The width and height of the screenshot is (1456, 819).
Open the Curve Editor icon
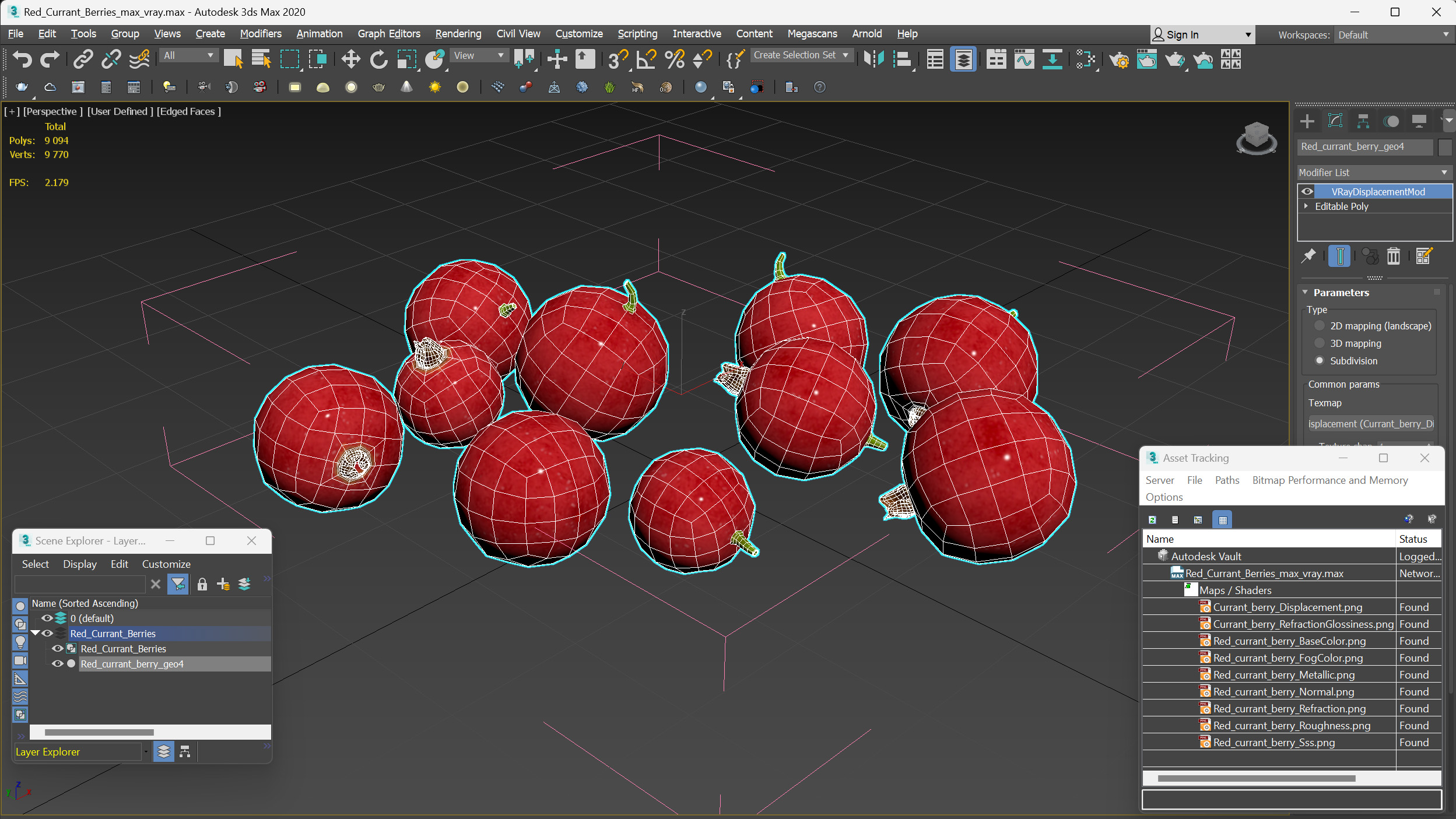click(1024, 59)
